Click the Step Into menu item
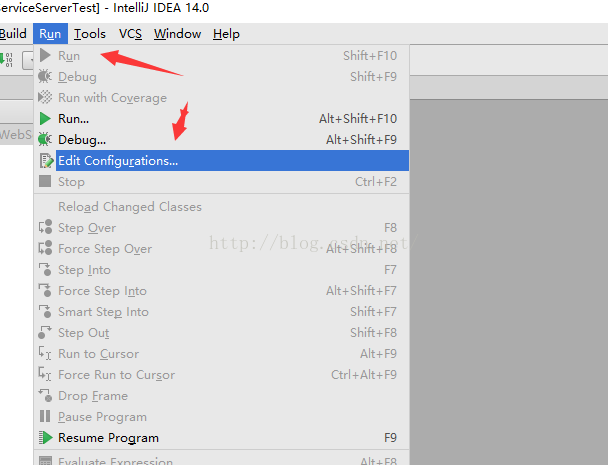 [x=222, y=270]
